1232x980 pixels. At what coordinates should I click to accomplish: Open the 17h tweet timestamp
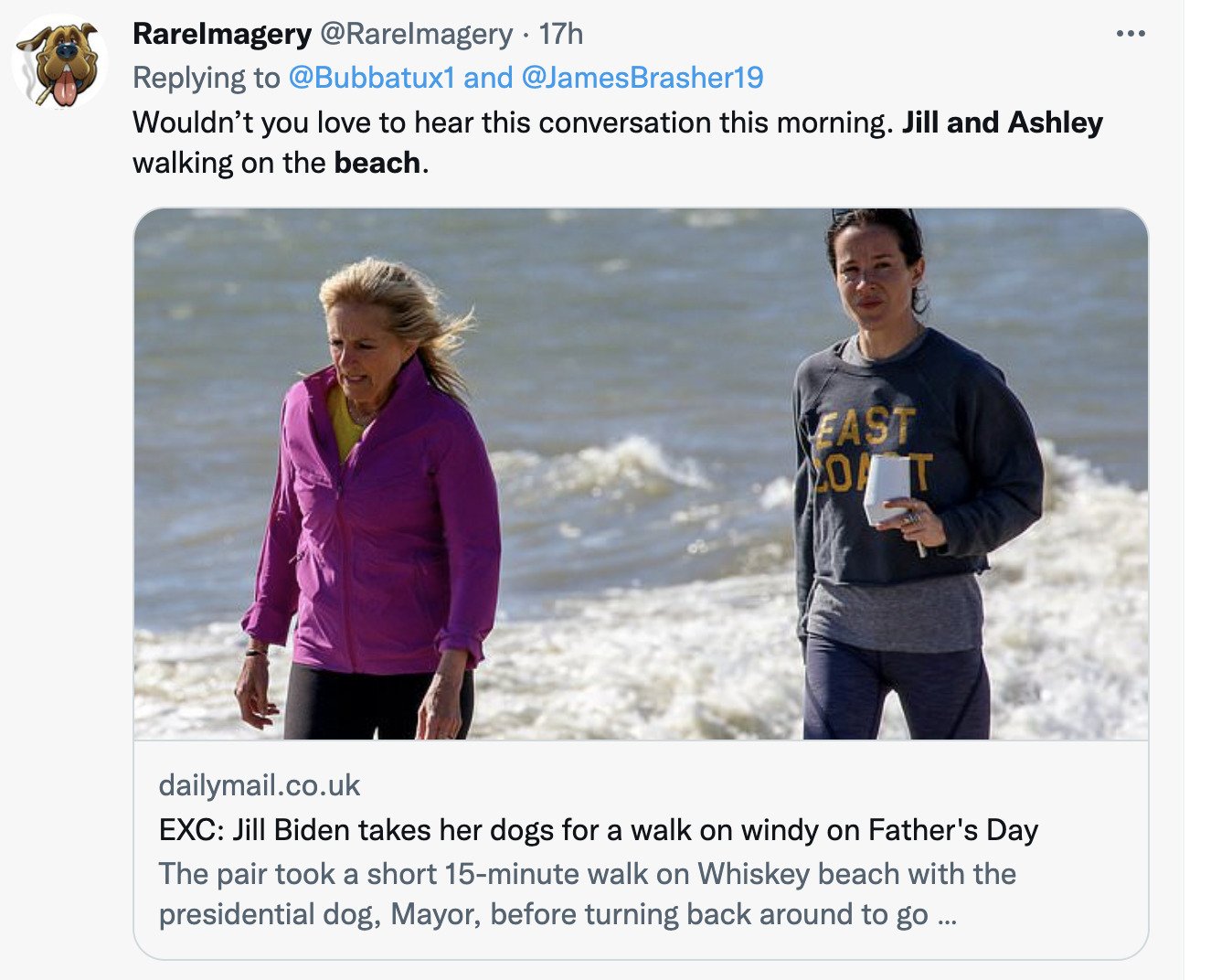click(560, 34)
